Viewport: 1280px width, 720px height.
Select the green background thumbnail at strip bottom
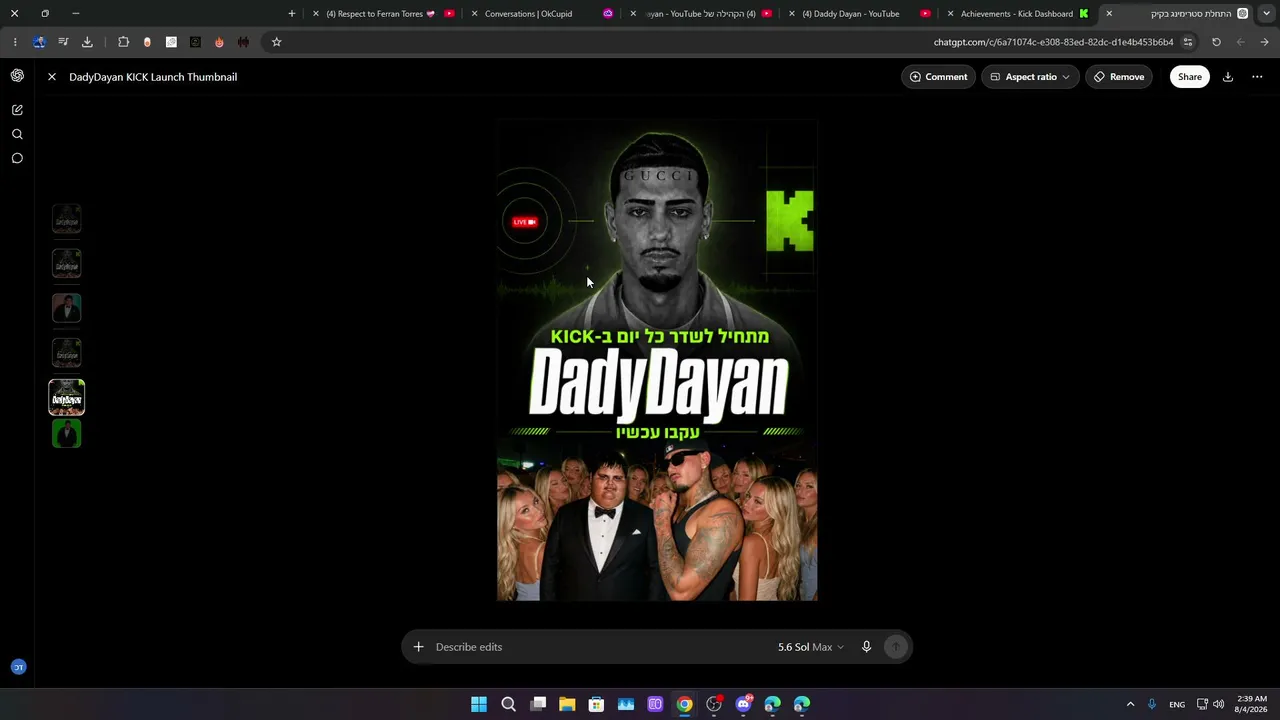click(x=67, y=434)
